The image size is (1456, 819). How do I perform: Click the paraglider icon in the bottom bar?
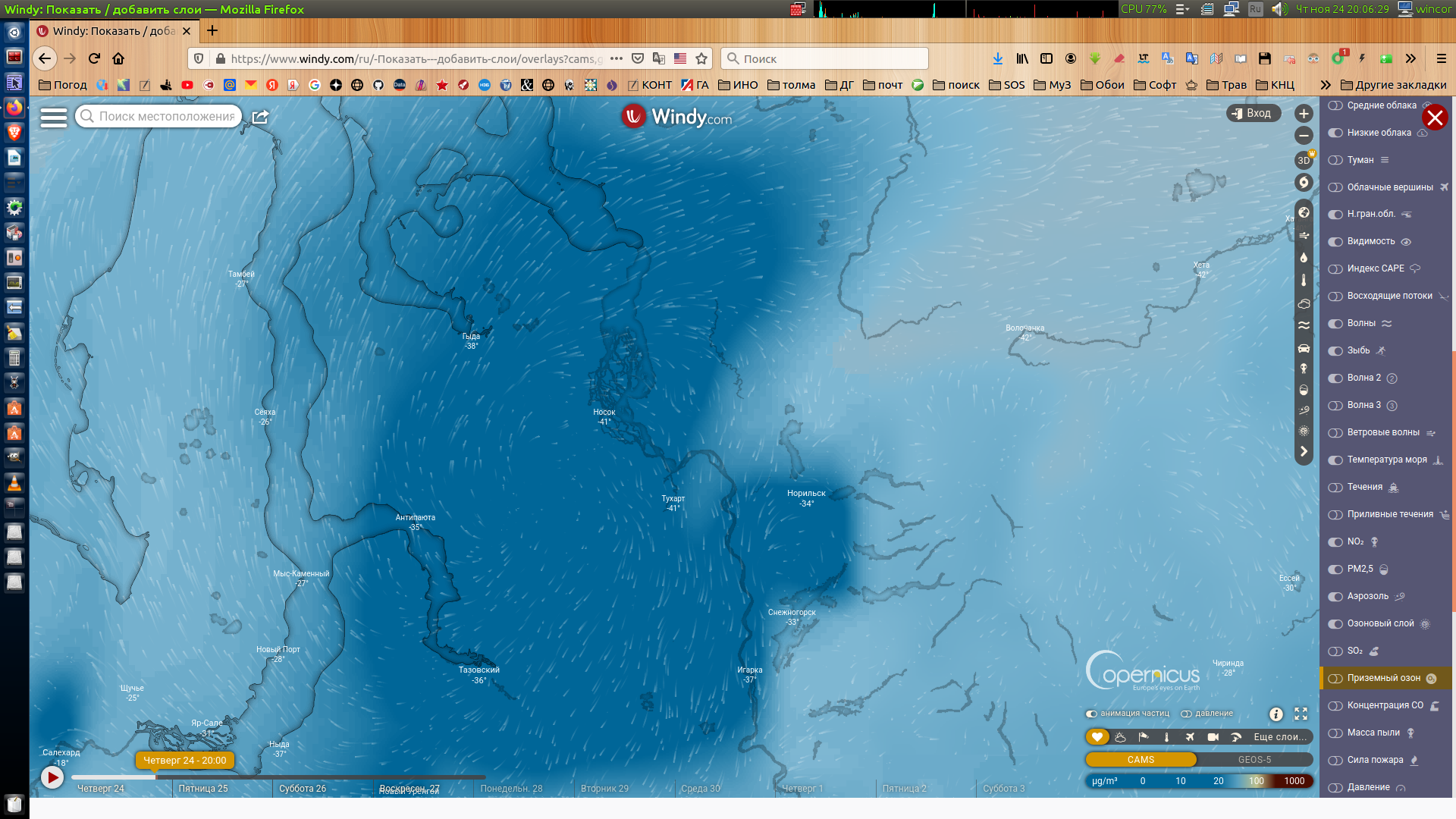pos(1236,737)
